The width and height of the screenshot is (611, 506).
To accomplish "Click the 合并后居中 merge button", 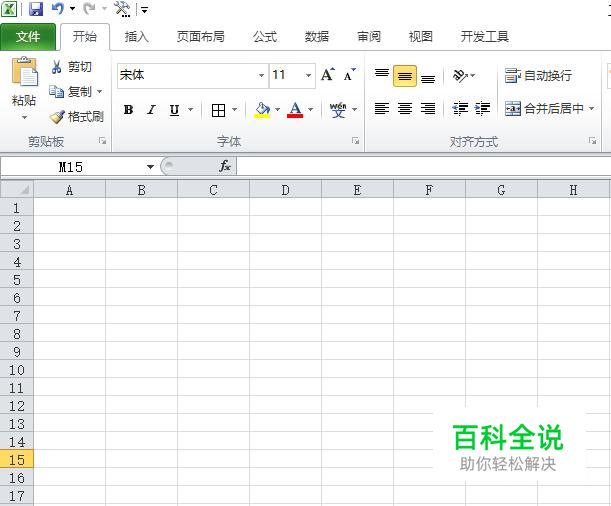I will pyautogui.click(x=544, y=109).
